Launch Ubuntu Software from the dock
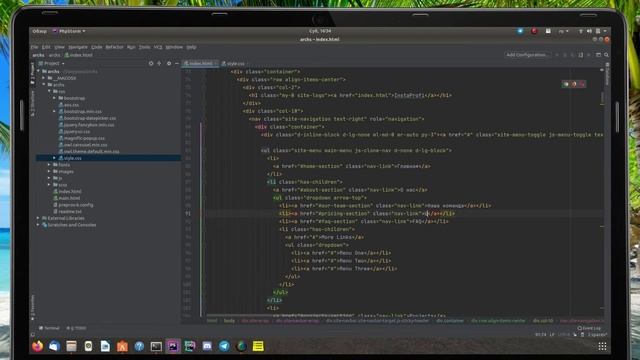This screenshot has width=640, height=360. [x=122, y=346]
